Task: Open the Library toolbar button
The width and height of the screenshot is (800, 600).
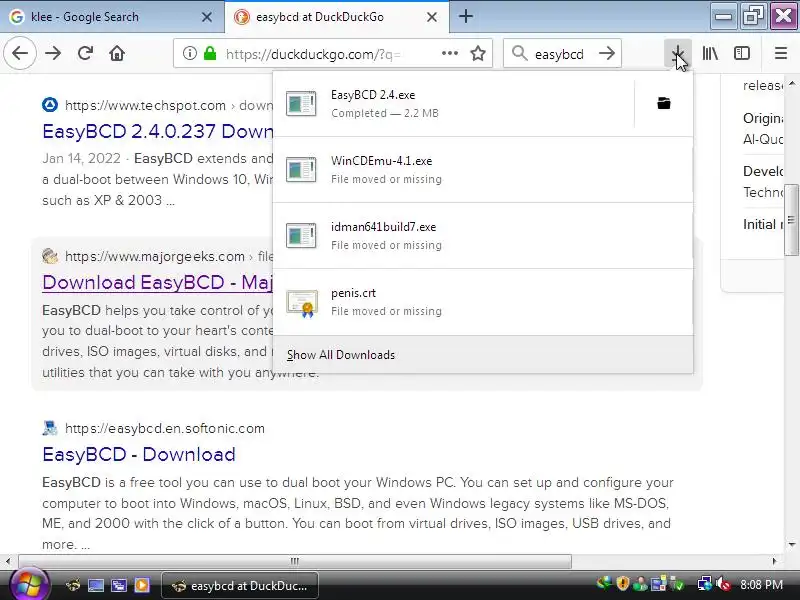Action: 710,53
